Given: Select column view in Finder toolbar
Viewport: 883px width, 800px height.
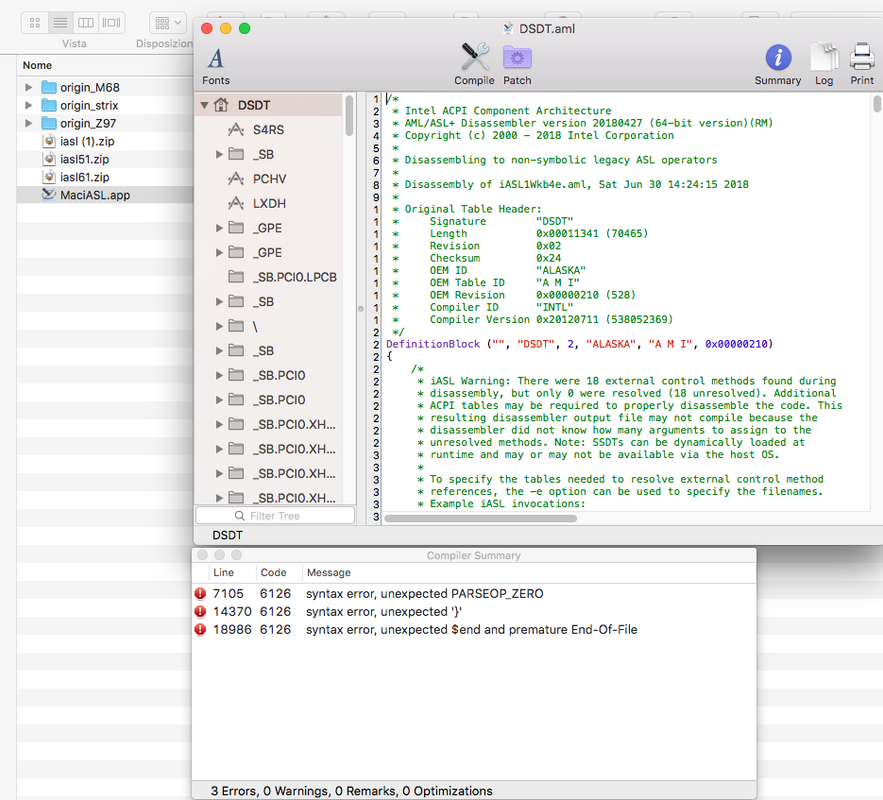Looking at the screenshot, I should click(86, 23).
